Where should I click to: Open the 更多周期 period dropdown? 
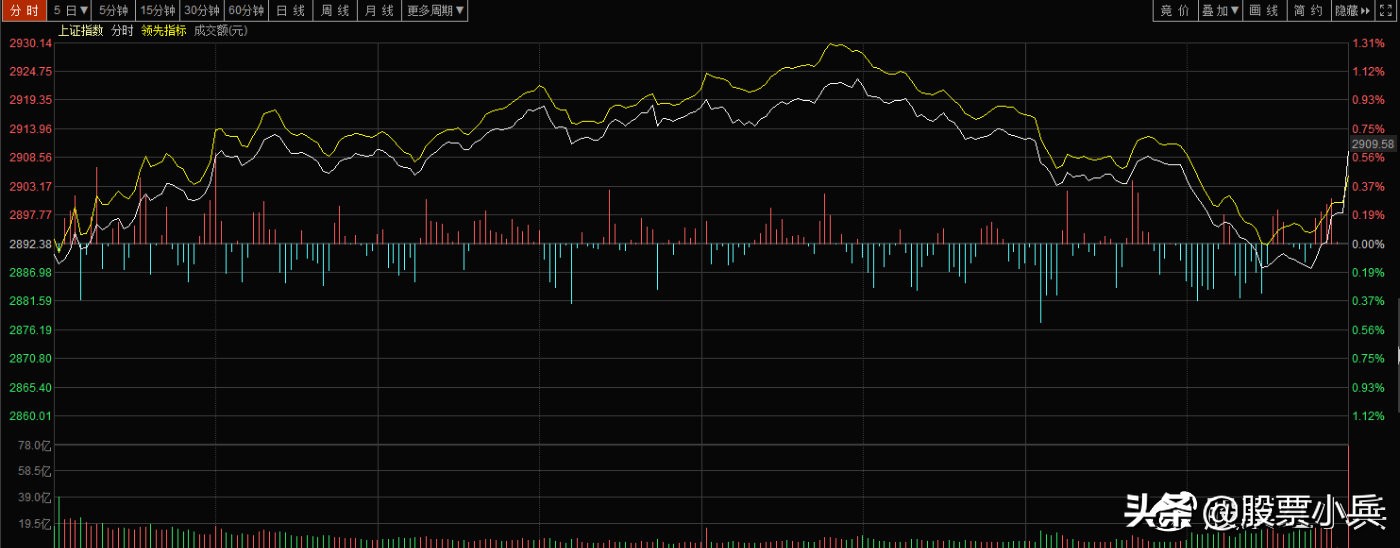click(x=435, y=11)
